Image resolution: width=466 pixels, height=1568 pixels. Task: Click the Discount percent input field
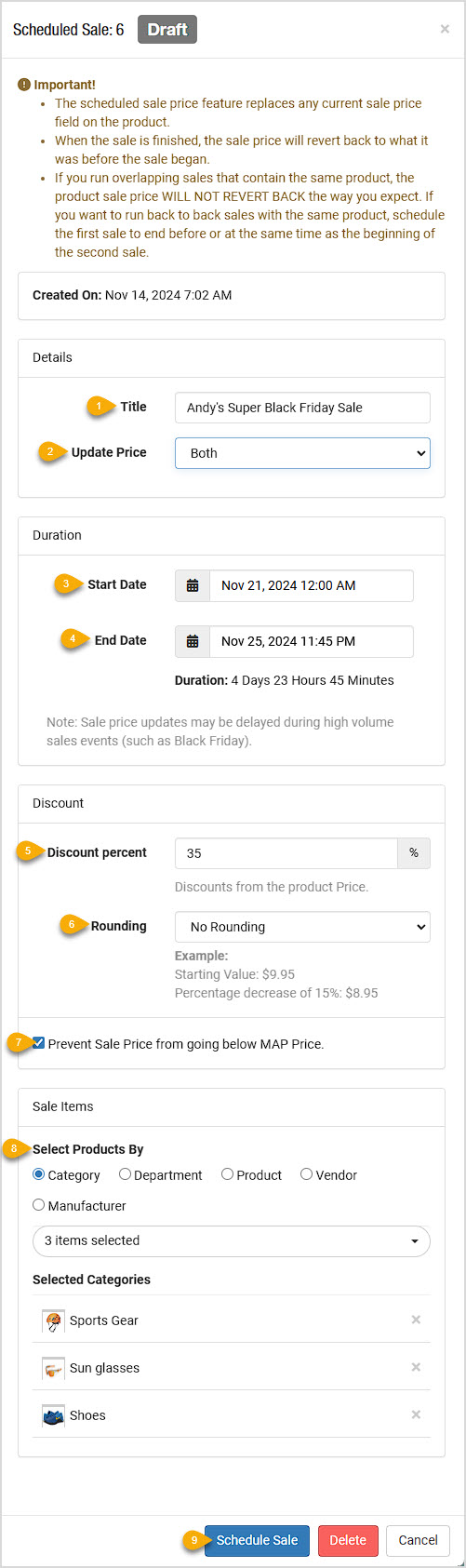click(x=286, y=853)
